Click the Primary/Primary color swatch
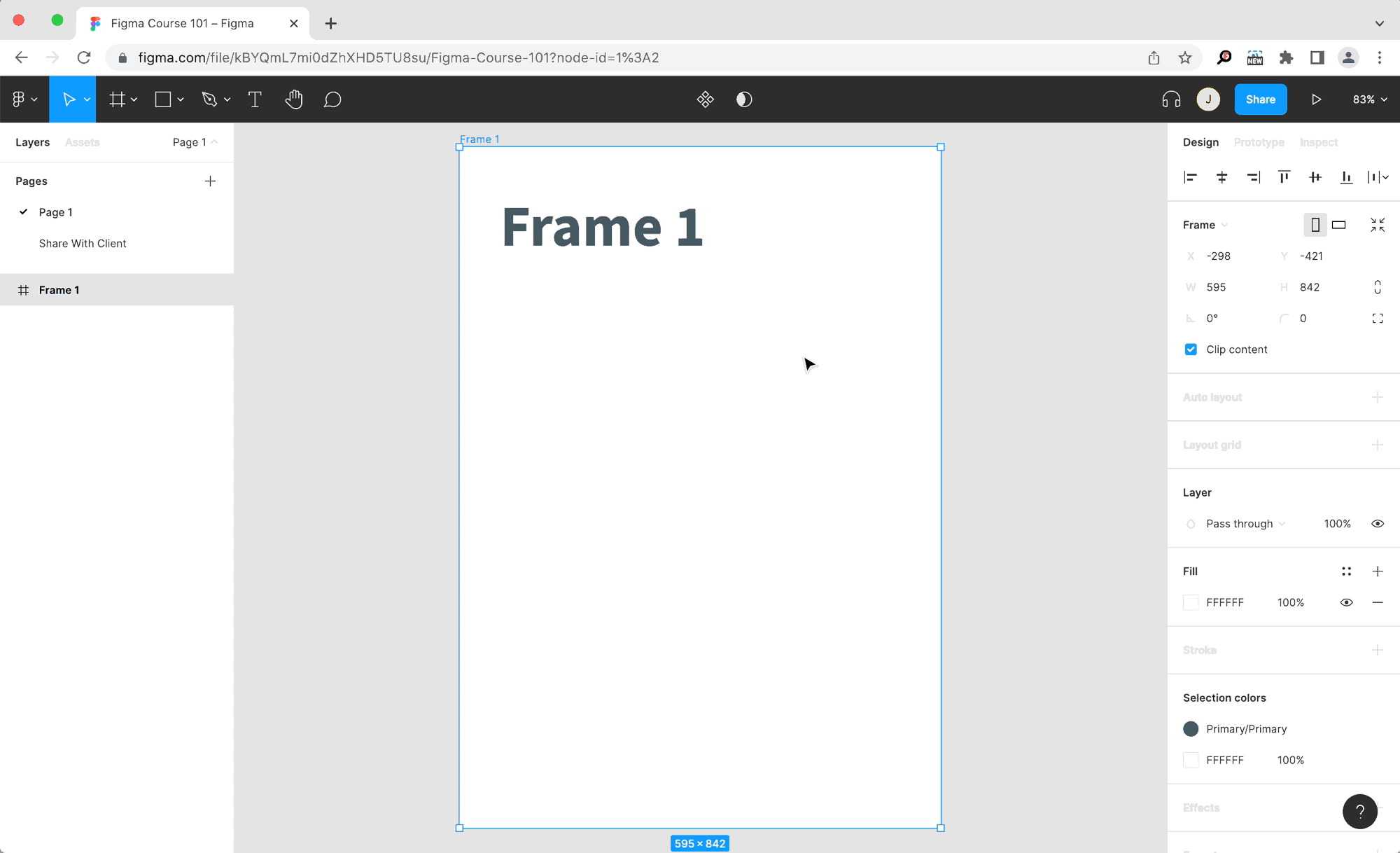 (x=1191, y=729)
